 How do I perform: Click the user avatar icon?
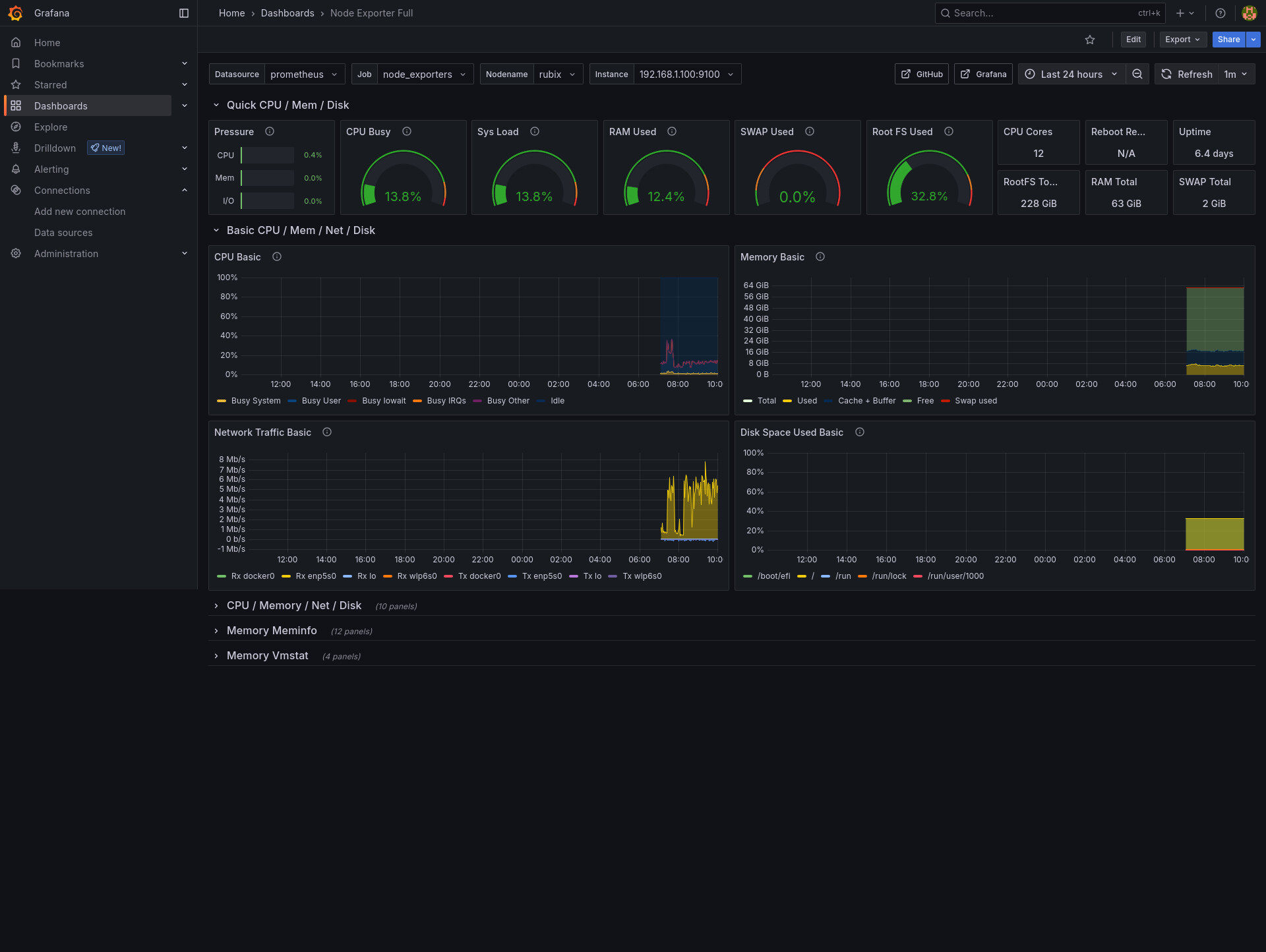[x=1249, y=13]
